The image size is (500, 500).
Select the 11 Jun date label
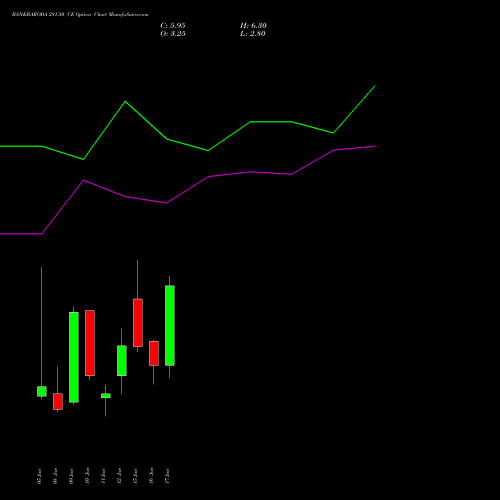pyautogui.click(x=103, y=476)
